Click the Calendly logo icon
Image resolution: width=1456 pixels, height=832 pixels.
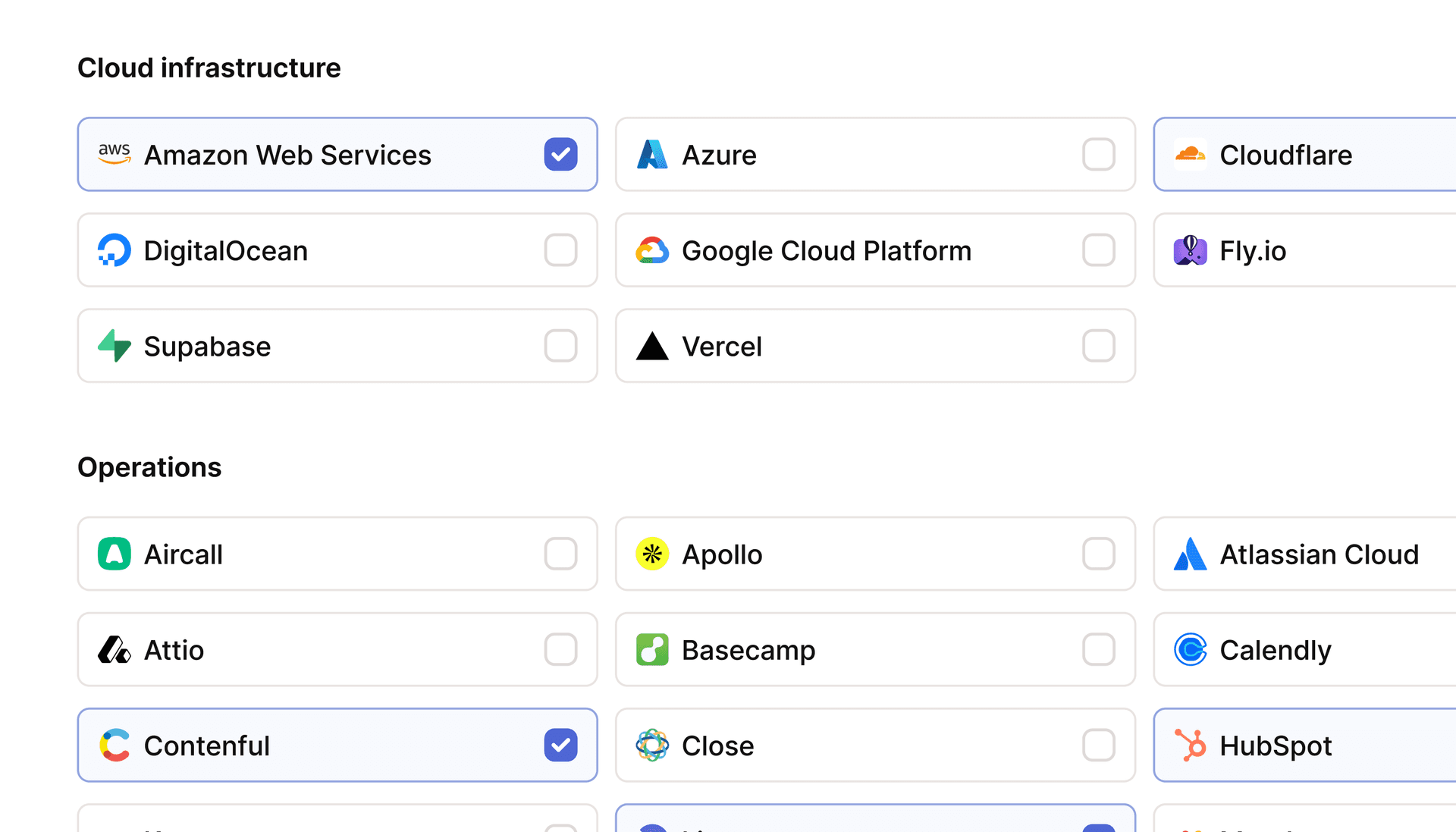(x=1191, y=650)
